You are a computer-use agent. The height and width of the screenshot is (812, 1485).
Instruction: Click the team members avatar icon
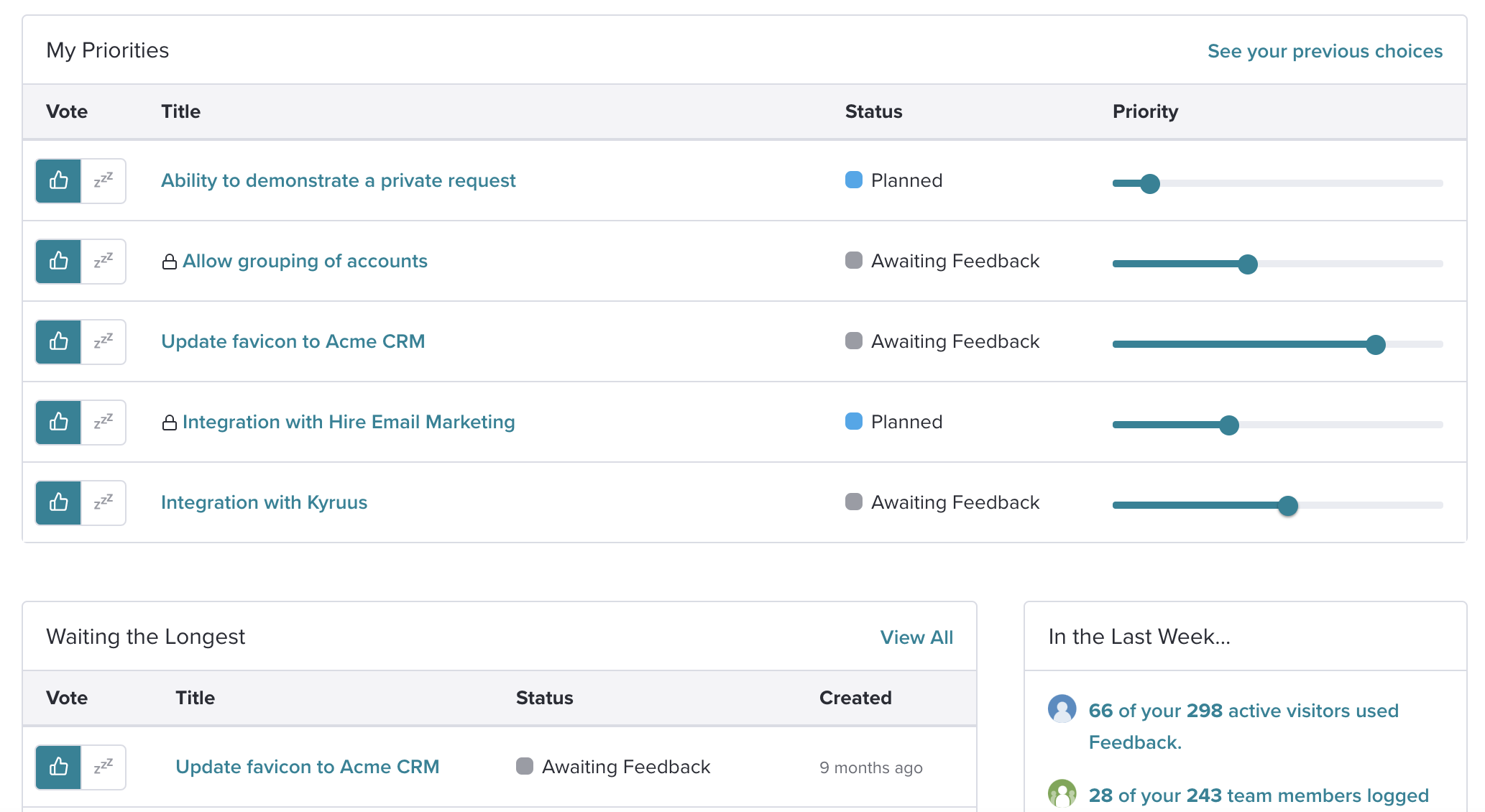point(1062,794)
